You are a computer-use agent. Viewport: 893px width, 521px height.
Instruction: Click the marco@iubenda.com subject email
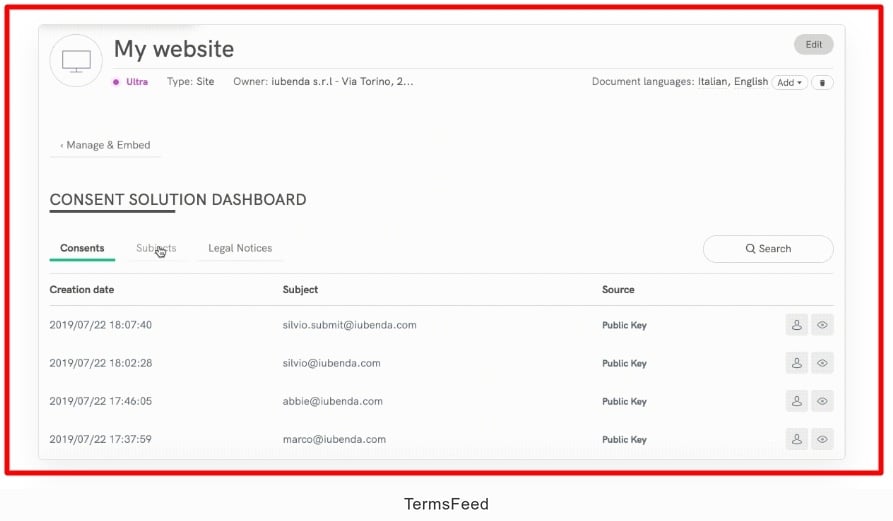pyautogui.click(x=334, y=440)
